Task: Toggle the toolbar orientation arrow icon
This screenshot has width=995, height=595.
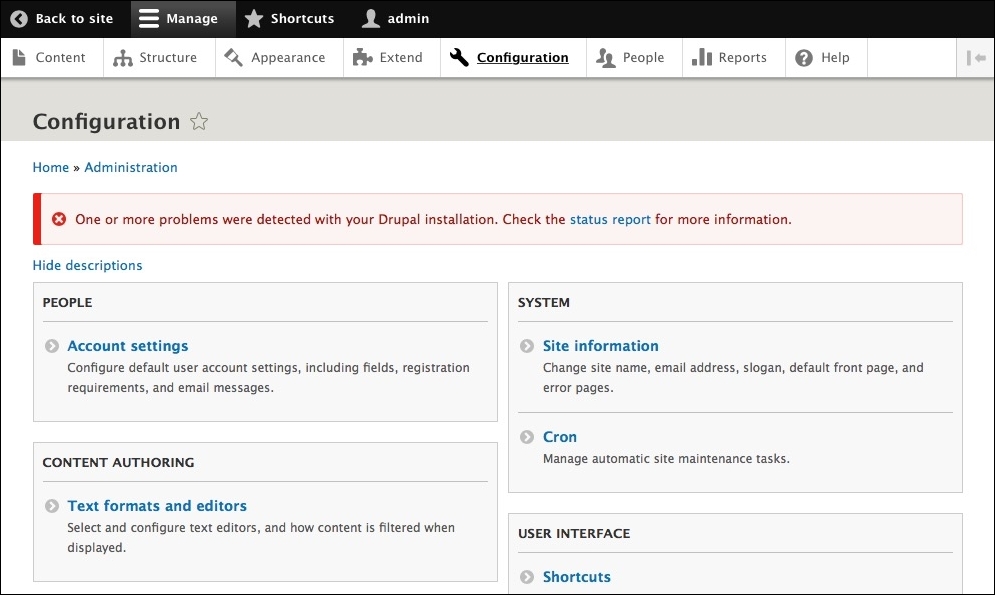Action: (976, 58)
